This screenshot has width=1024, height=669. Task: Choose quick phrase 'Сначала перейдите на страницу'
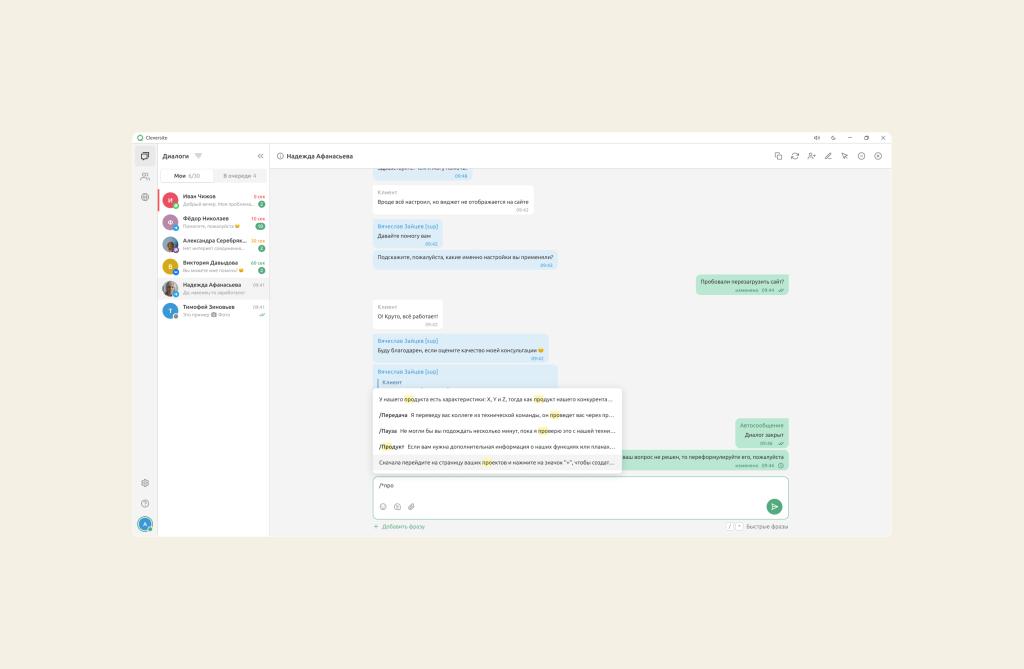(x=497, y=463)
